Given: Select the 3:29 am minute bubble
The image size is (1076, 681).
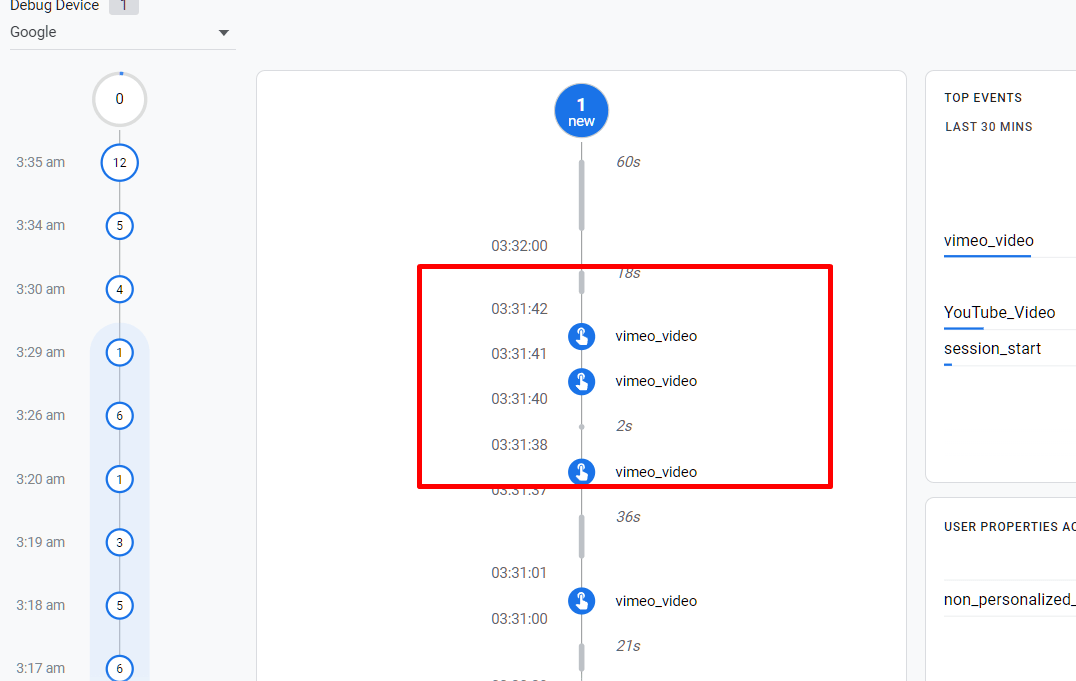Looking at the screenshot, I should pyautogui.click(x=119, y=352).
